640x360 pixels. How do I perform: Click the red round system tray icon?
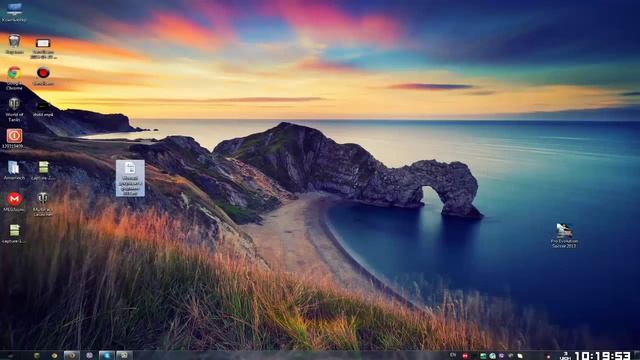(x=465, y=356)
